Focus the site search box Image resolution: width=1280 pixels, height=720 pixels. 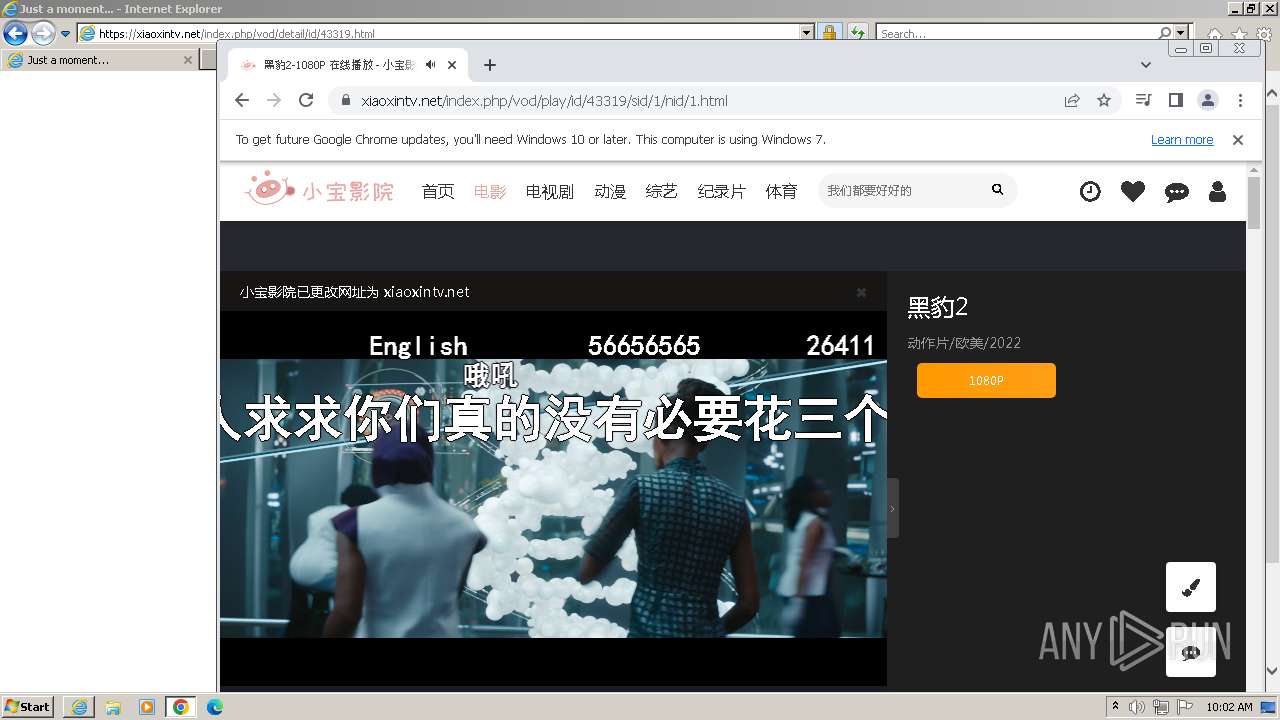coord(900,190)
